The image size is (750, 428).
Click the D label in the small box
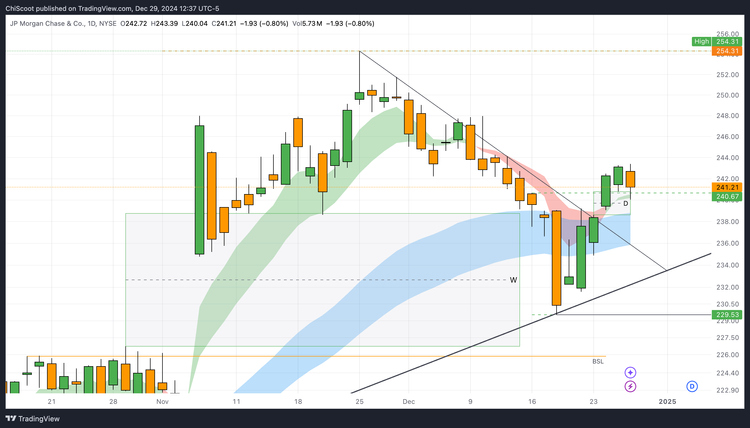(626, 204)
